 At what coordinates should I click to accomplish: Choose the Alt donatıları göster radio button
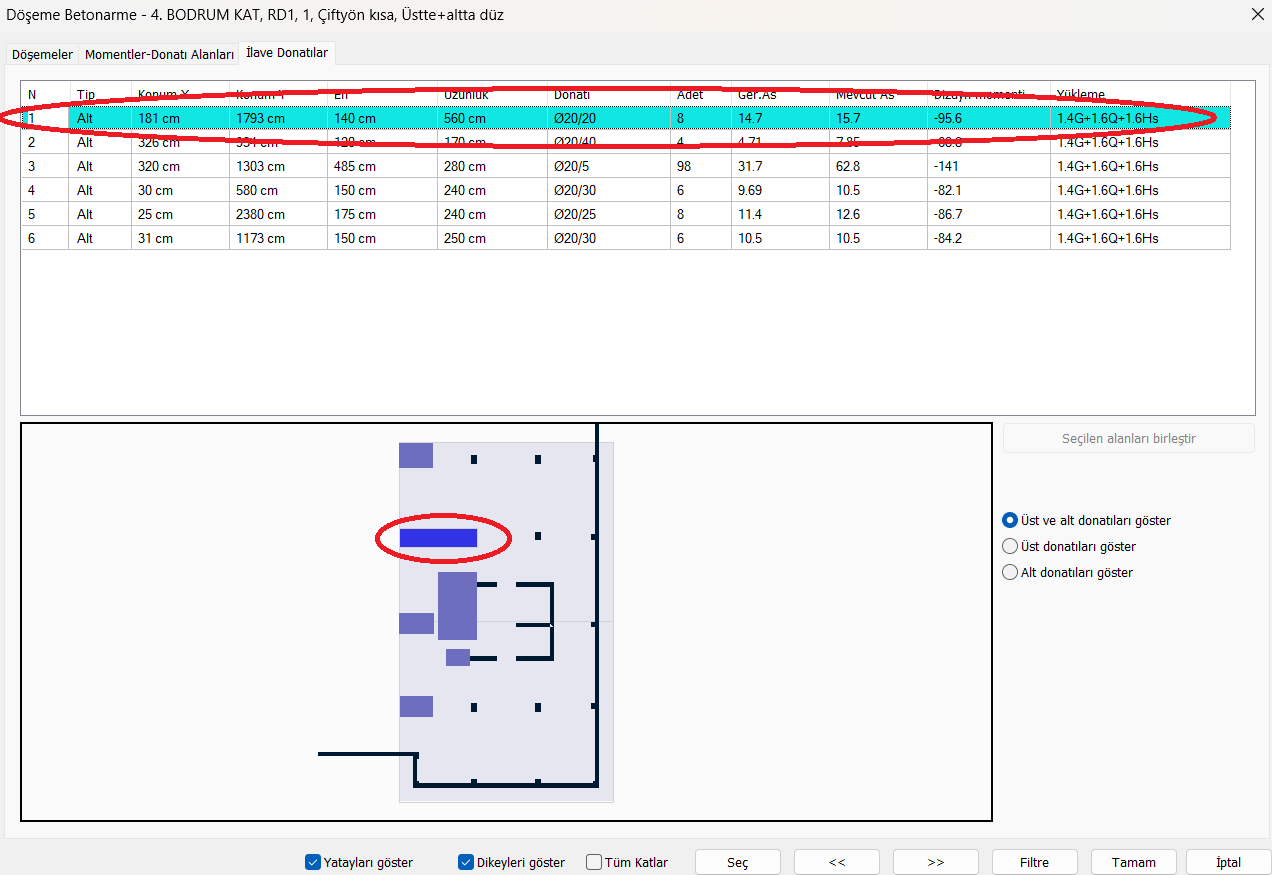pyautogui.click(x=1010, y=572)
